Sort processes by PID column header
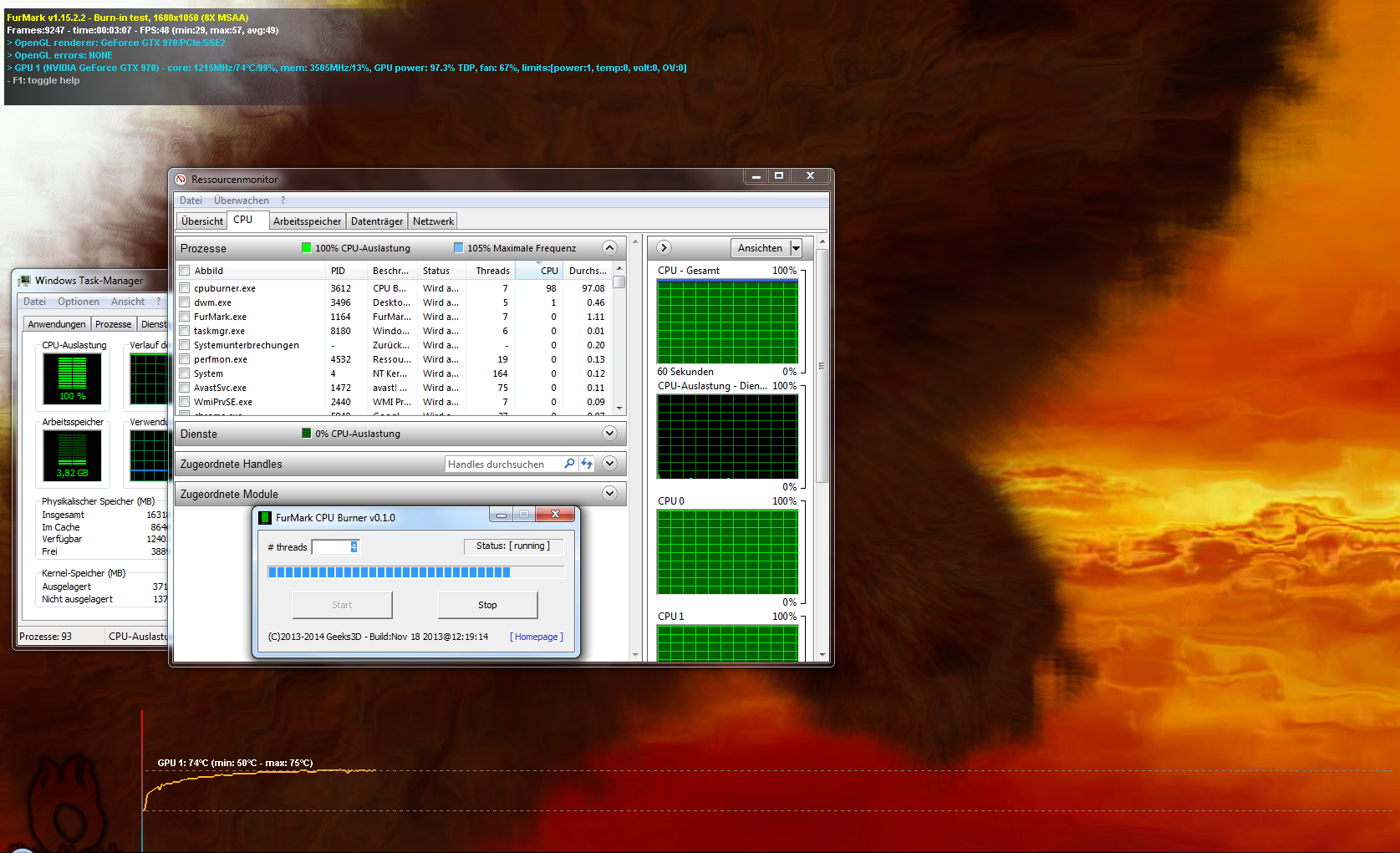Viewport: 1400px width, 853px height. click(x=346, y=271)
